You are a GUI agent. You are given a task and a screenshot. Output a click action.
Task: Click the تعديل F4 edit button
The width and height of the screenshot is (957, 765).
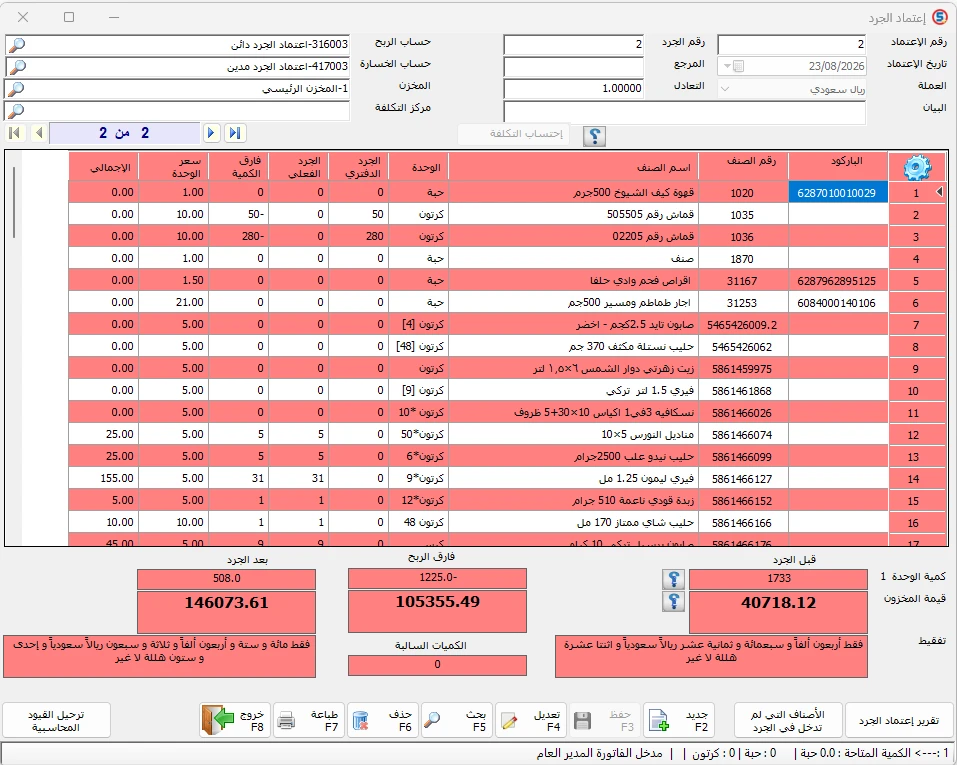pyautogui.click(x=531, y=720)
